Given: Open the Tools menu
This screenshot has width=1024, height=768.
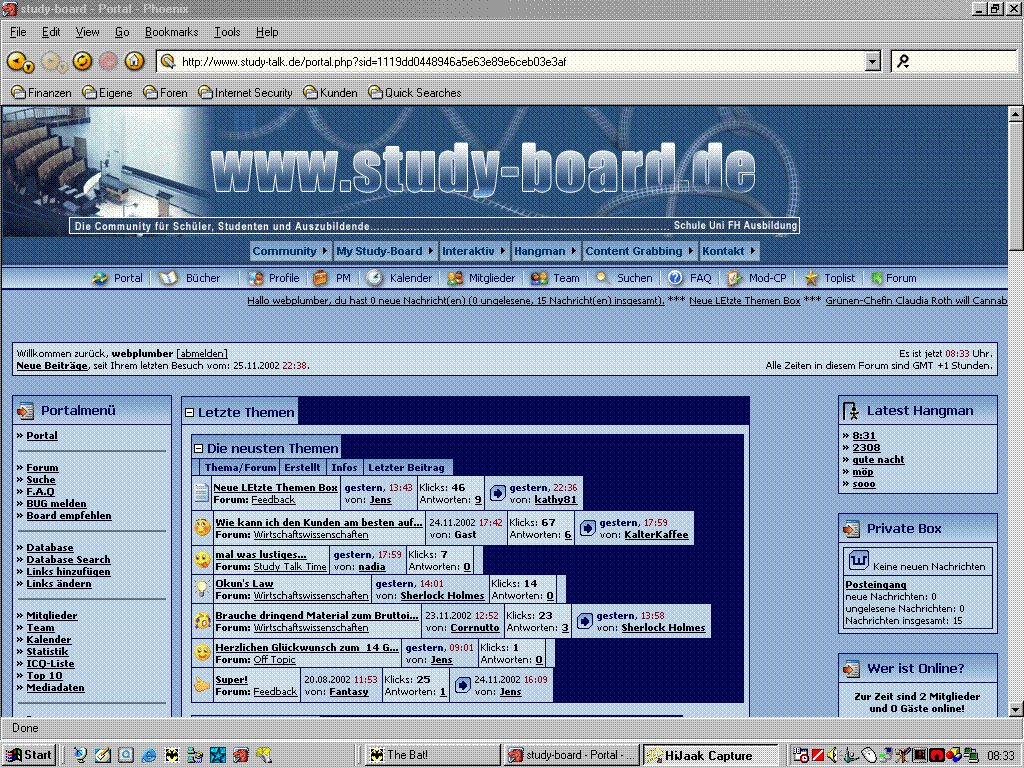Looking at the screenshot, I should pyautogui.click(x=227, y=32).
